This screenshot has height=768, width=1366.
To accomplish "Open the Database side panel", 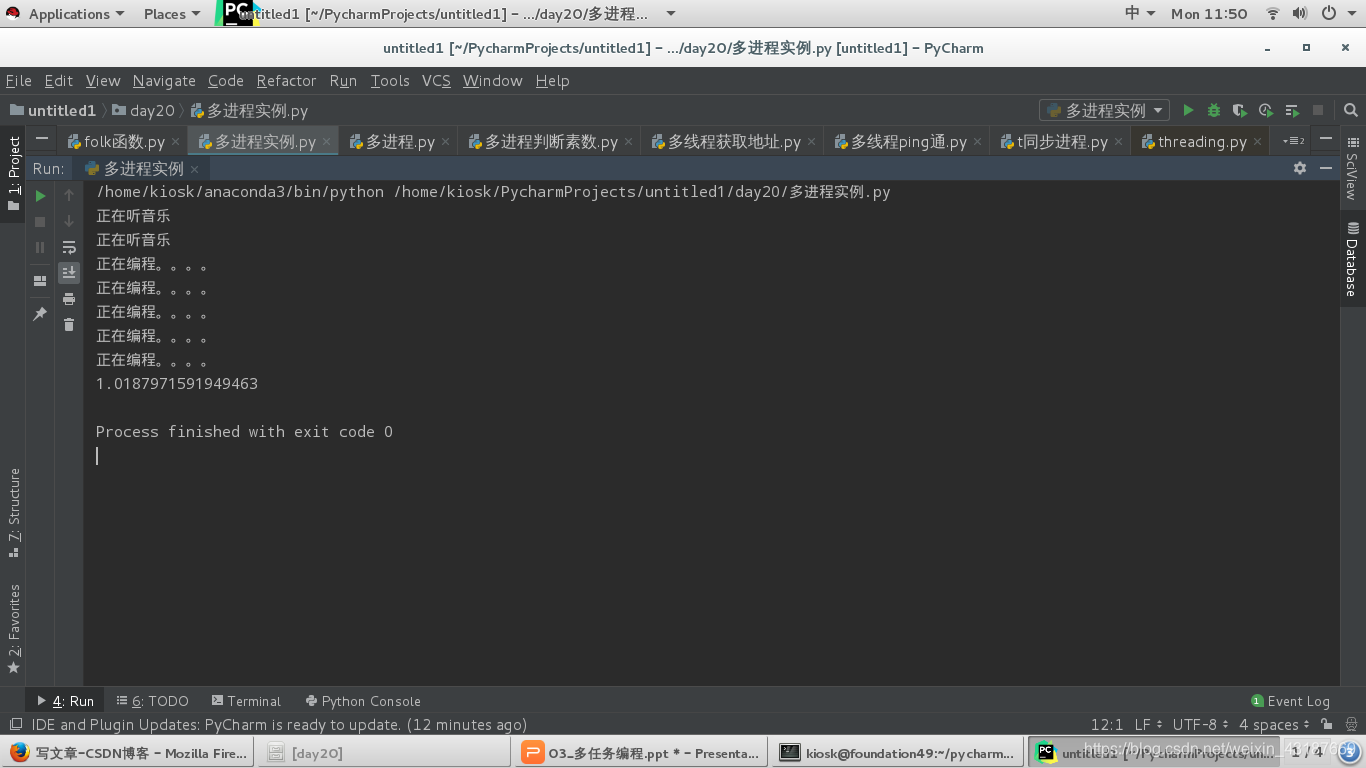I will coord(1352,260).
